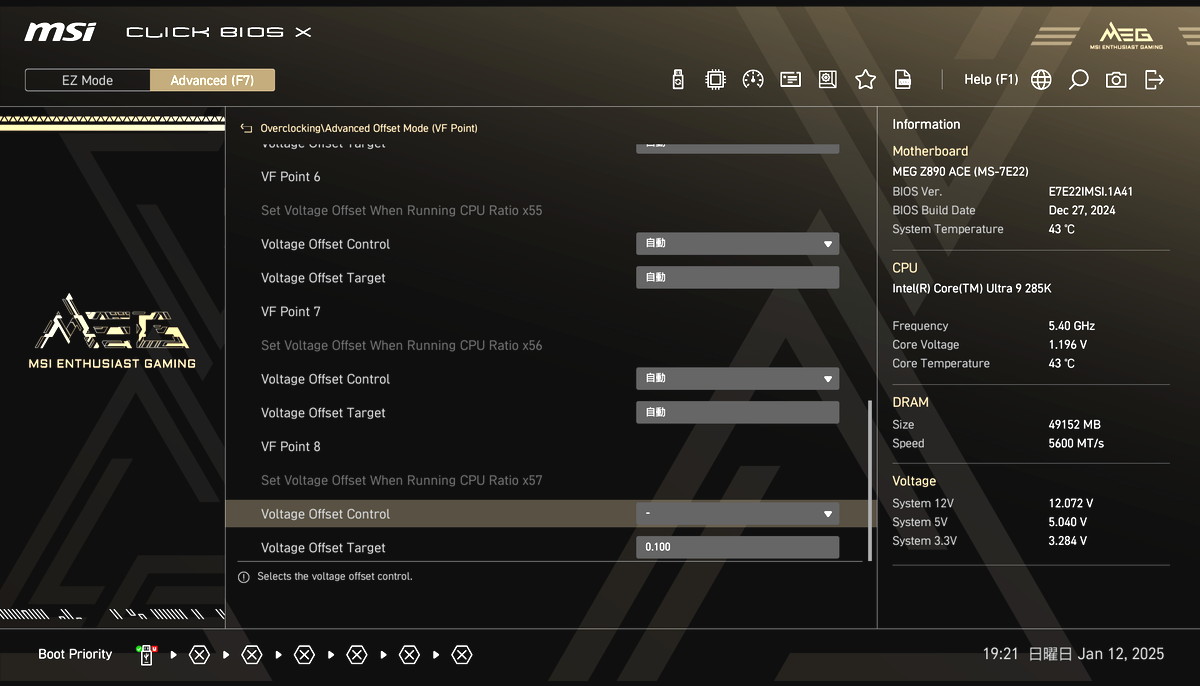This screenshot has width=1200, height=686.
Task: Exit BIOS using the exit door icon
Action: 1154,80
